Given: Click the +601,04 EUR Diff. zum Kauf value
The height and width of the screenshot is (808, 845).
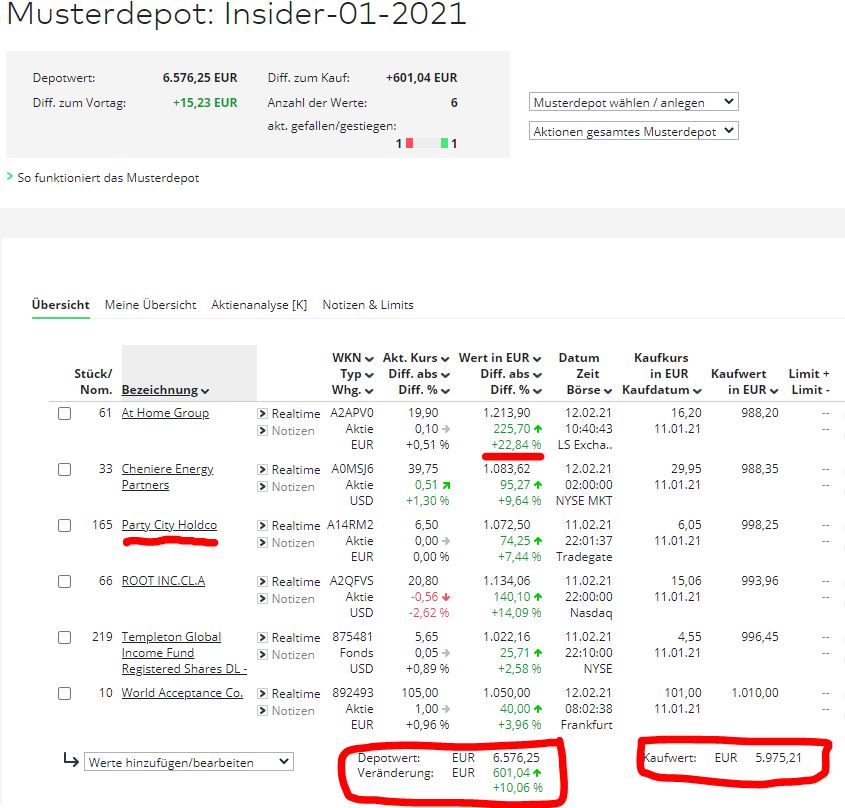Looking at the screenshot, I should tap(421, 78).
